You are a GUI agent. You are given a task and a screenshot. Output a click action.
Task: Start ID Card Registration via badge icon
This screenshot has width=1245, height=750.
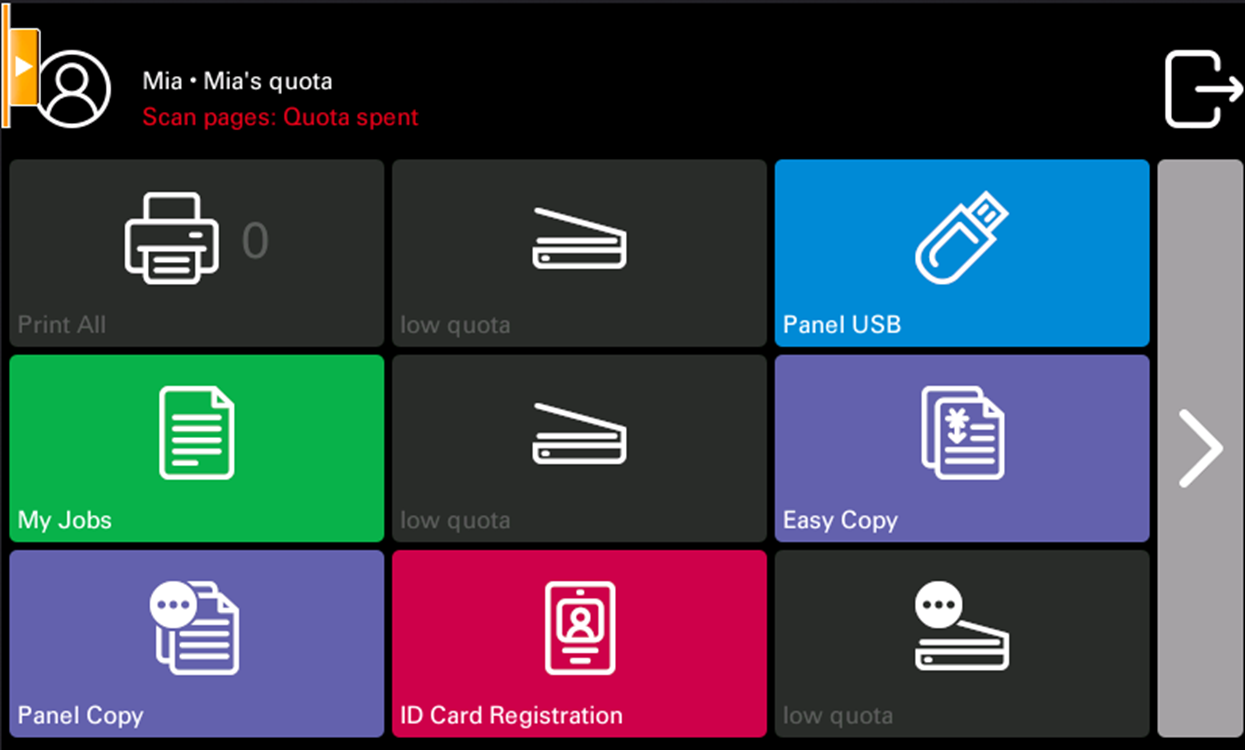[x=579, y=628]
